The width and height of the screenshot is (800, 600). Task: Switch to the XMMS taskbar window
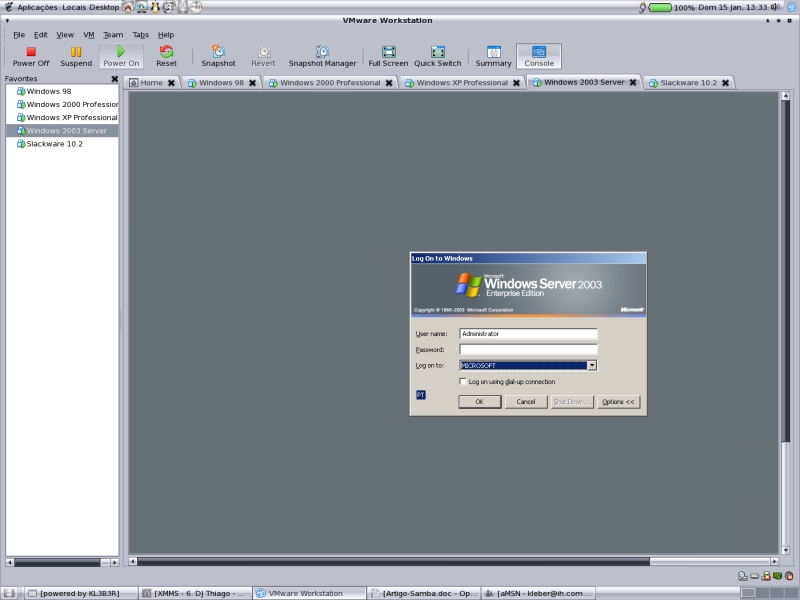coord(195,593)
